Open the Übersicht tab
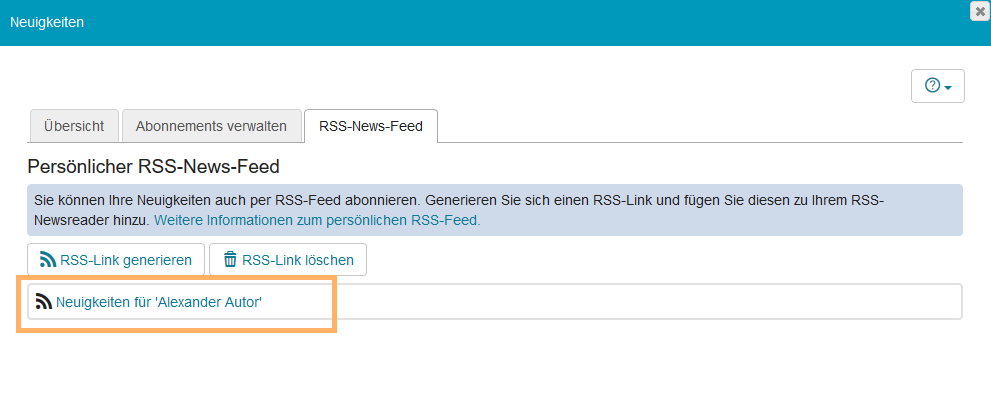991x394 pixels. coord(74,126)
